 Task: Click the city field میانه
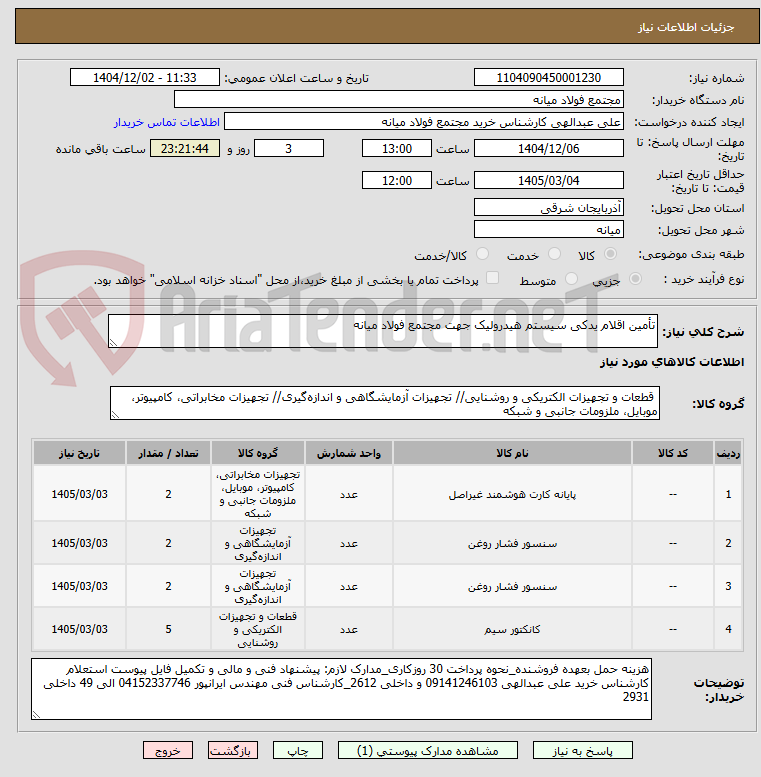pos(548,229)
